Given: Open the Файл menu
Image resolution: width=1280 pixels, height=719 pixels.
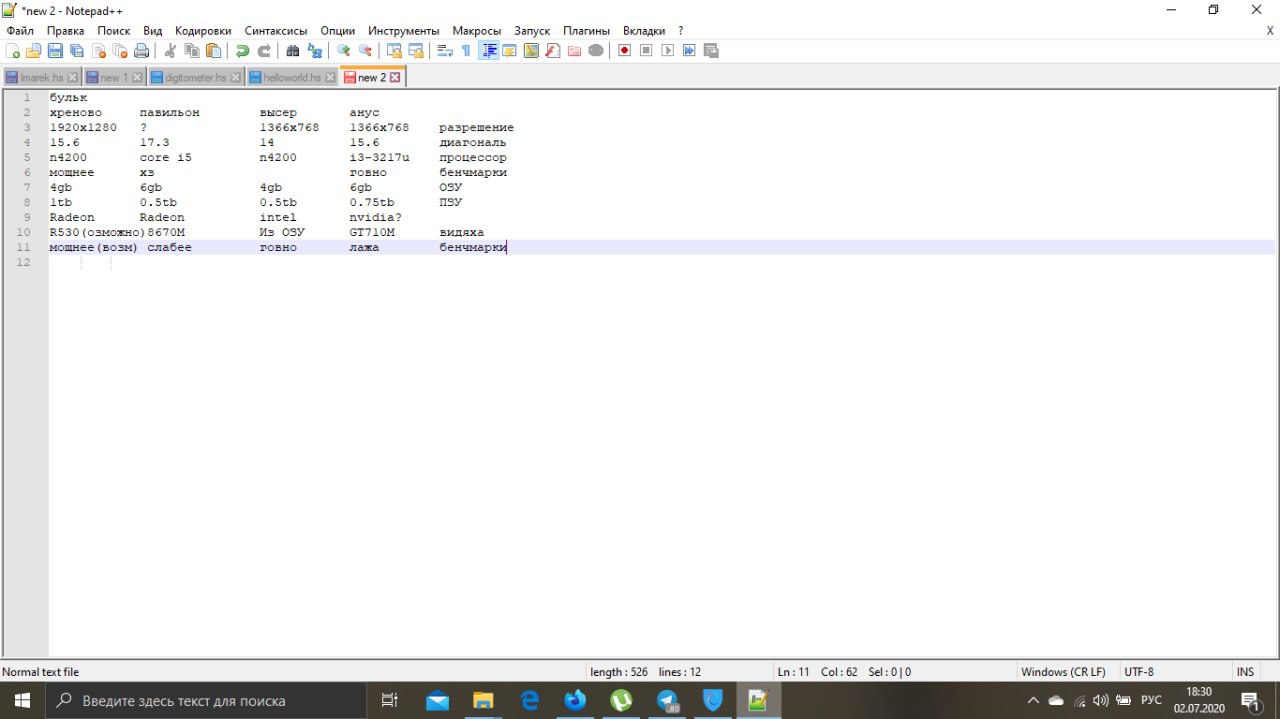Looking at the screenshot, I should click(20, 31).
